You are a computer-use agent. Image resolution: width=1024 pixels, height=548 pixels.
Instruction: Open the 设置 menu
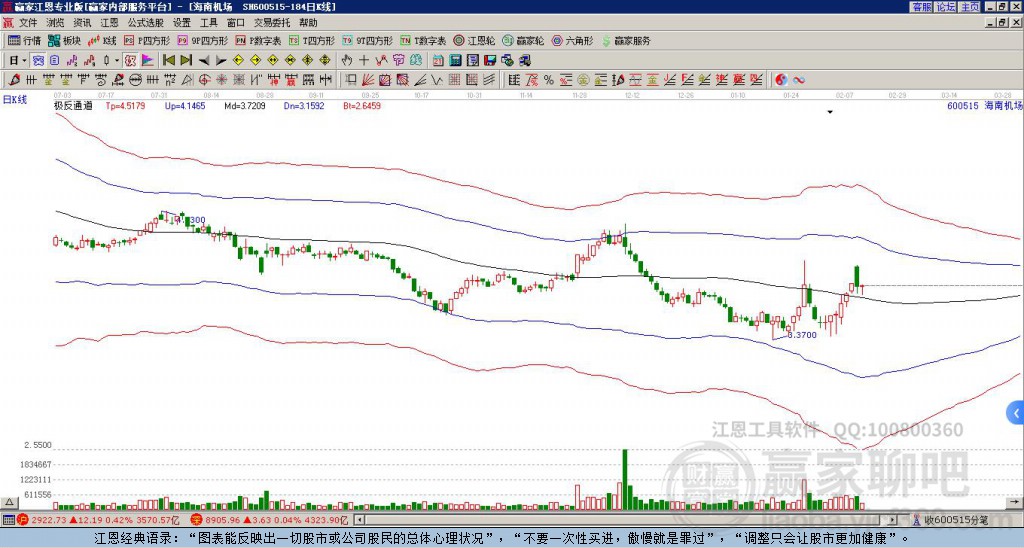pyautogui.click(x=182, y=23)
